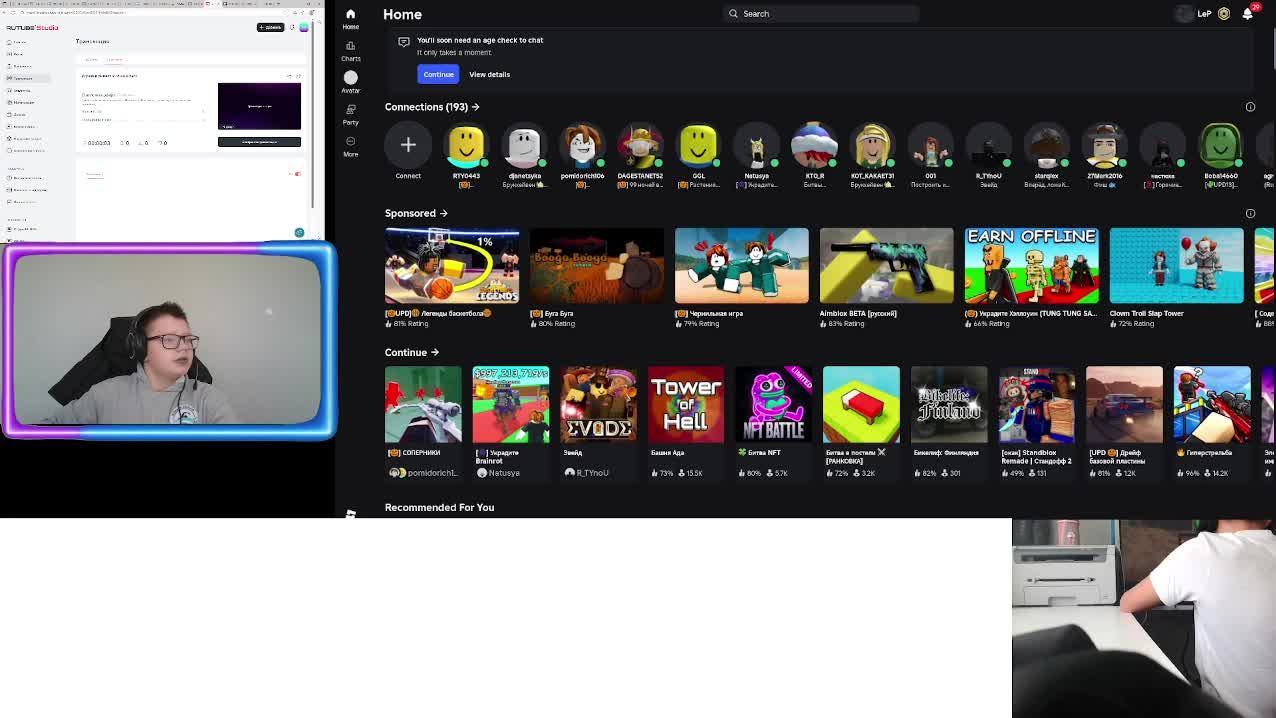The width and height of the screenshot is (1276, 718).
Task: Open Bikelife Finland game thumbnail
Action: (949, 405)
